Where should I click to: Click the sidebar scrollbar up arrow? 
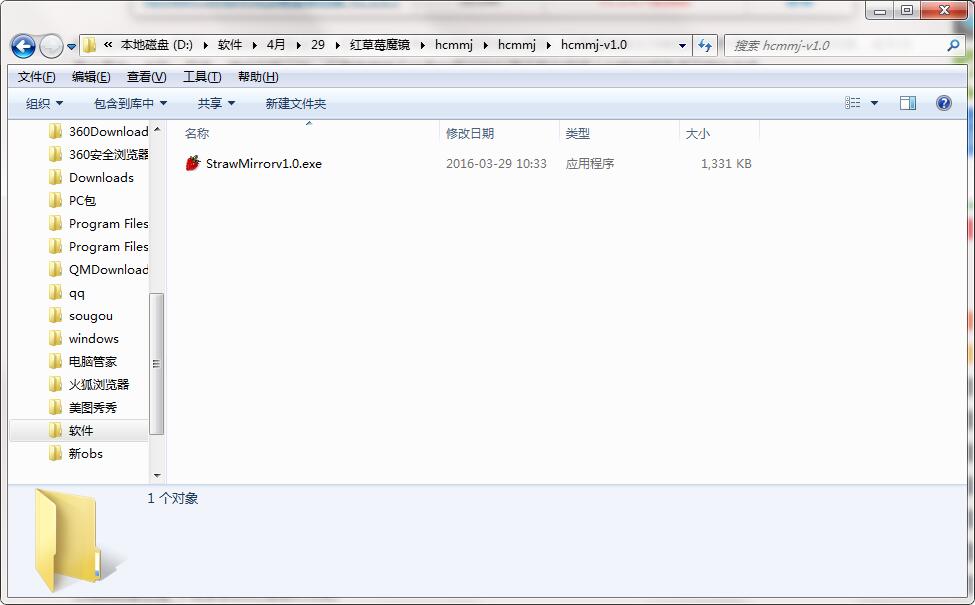[x=157, y=129]
